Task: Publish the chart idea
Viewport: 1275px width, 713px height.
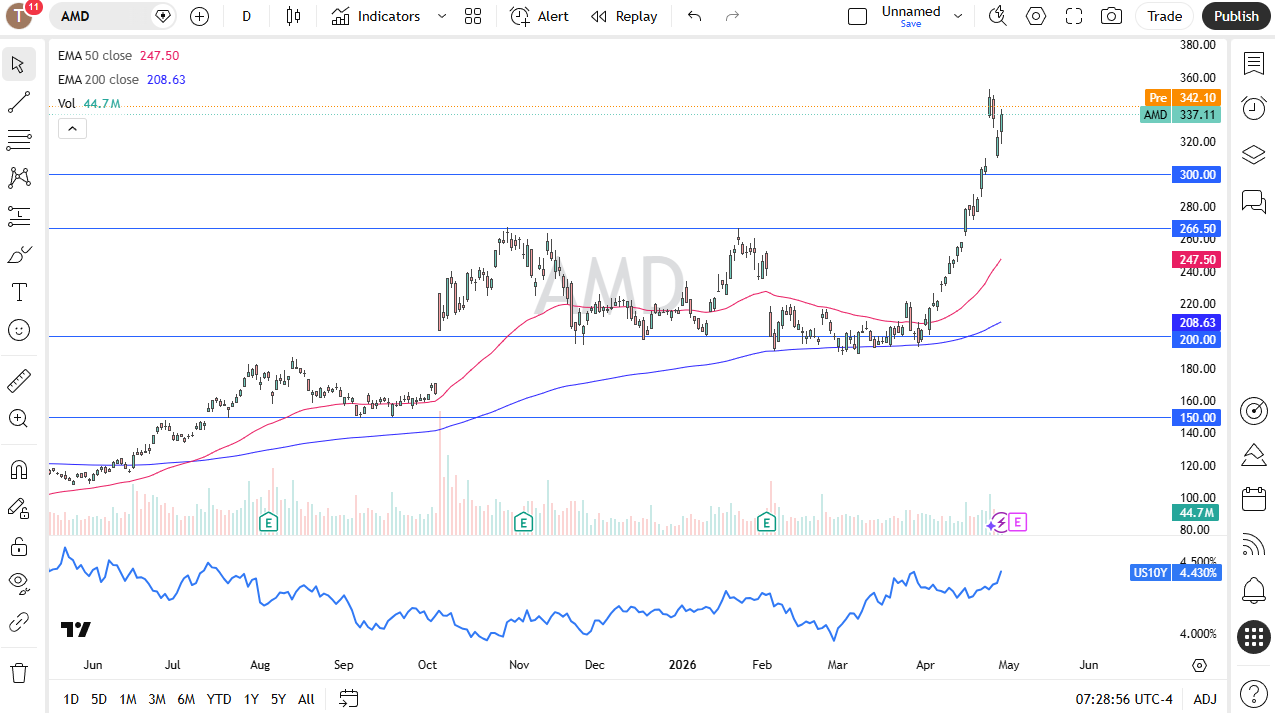Action: (x=1236, y=16)
